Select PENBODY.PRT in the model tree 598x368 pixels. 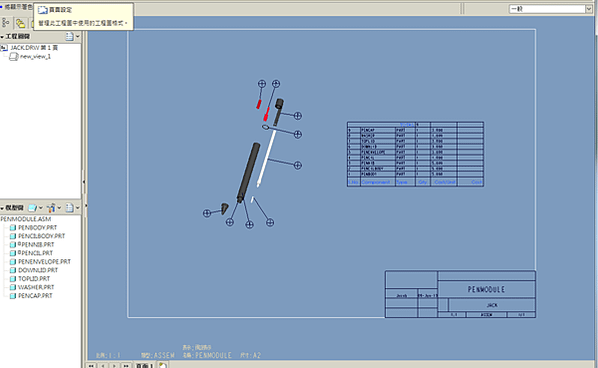pos(37,228)
